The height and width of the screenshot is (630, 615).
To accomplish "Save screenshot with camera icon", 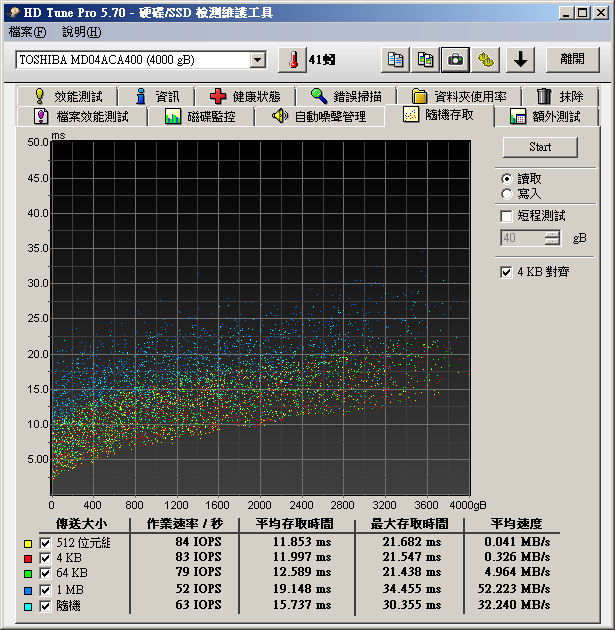I will click(x=455, y=60).
